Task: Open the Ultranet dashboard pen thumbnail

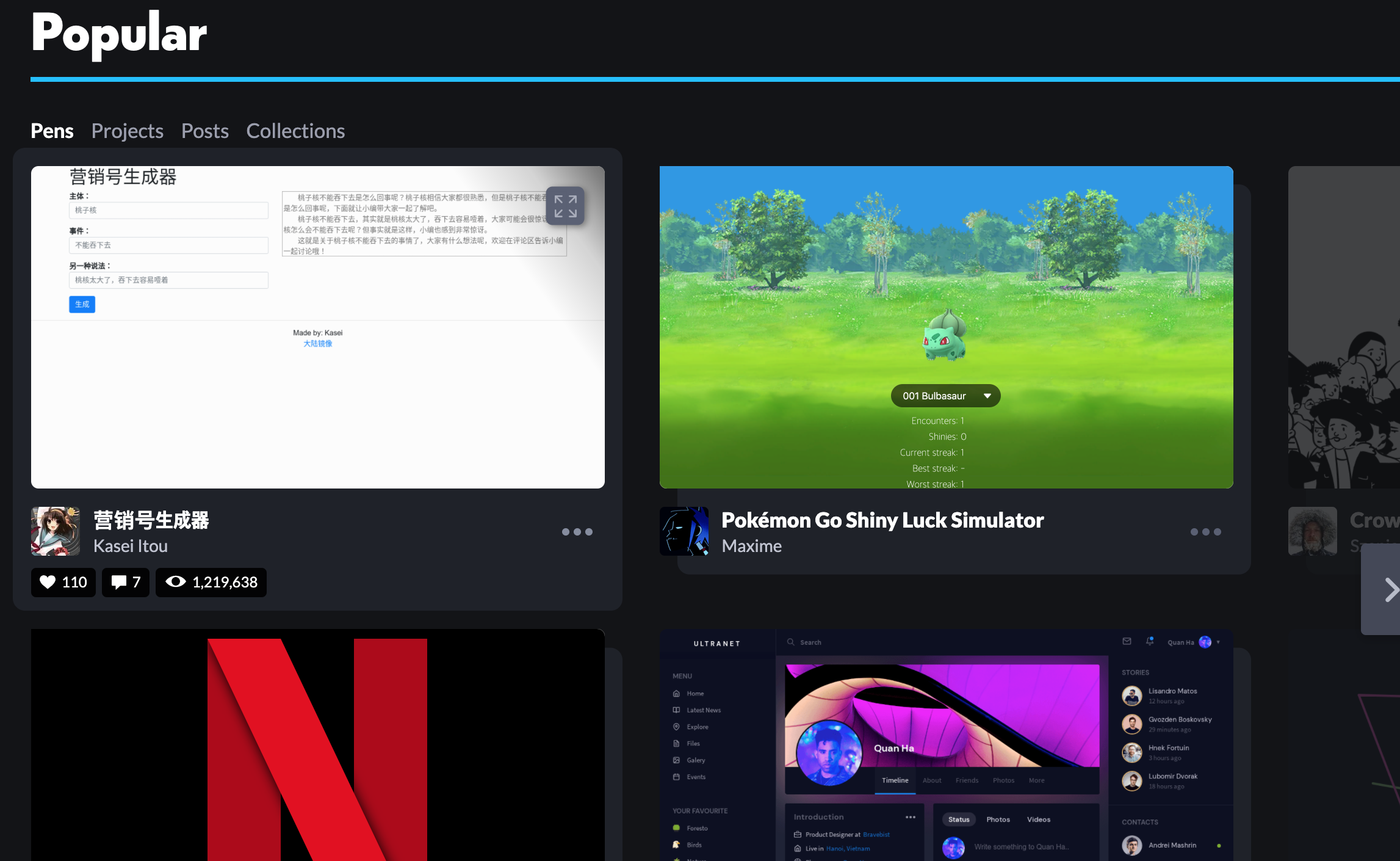Action: [946, 745]
